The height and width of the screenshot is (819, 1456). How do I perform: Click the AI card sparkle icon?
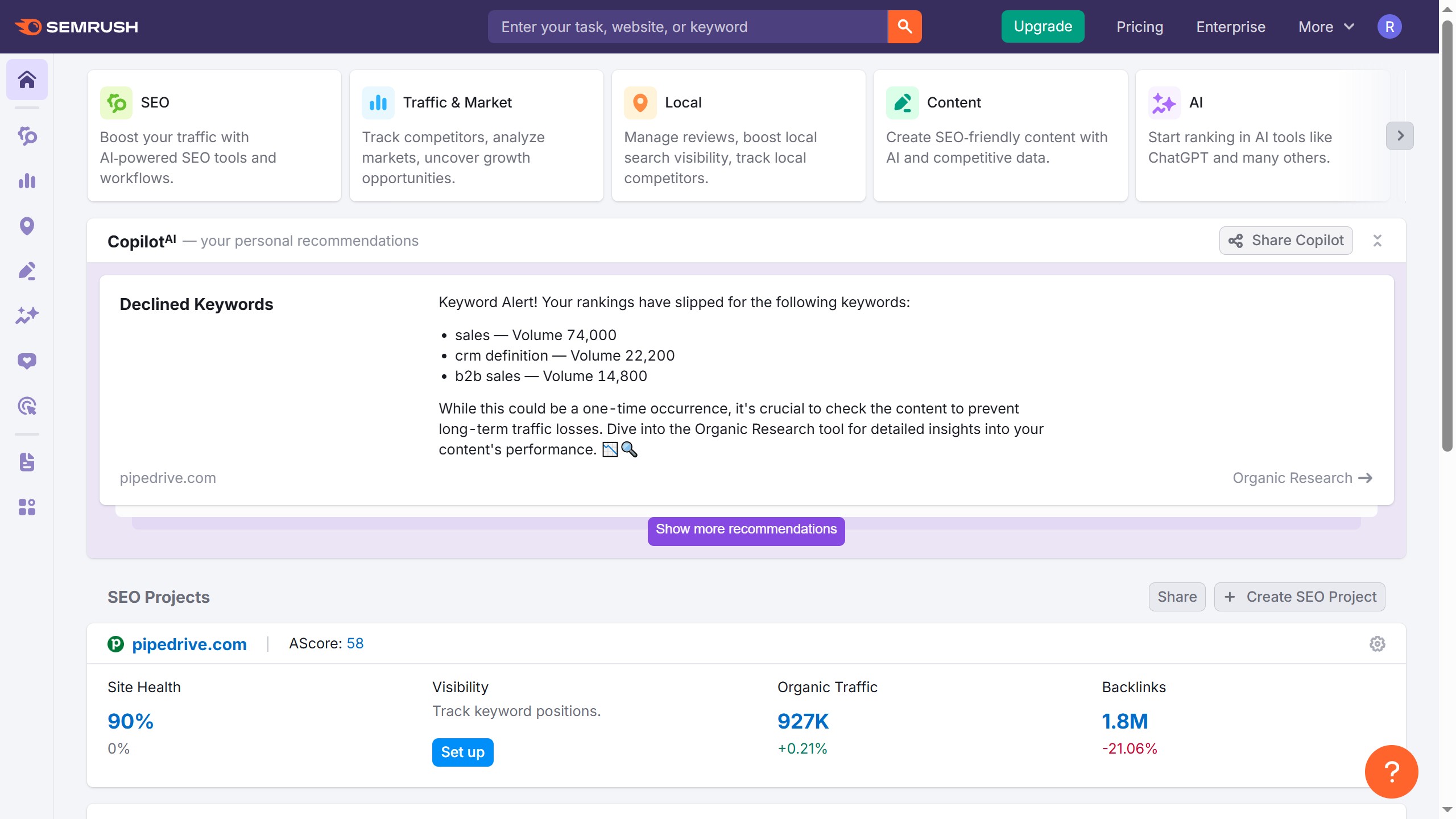[x=1164, y=103]
